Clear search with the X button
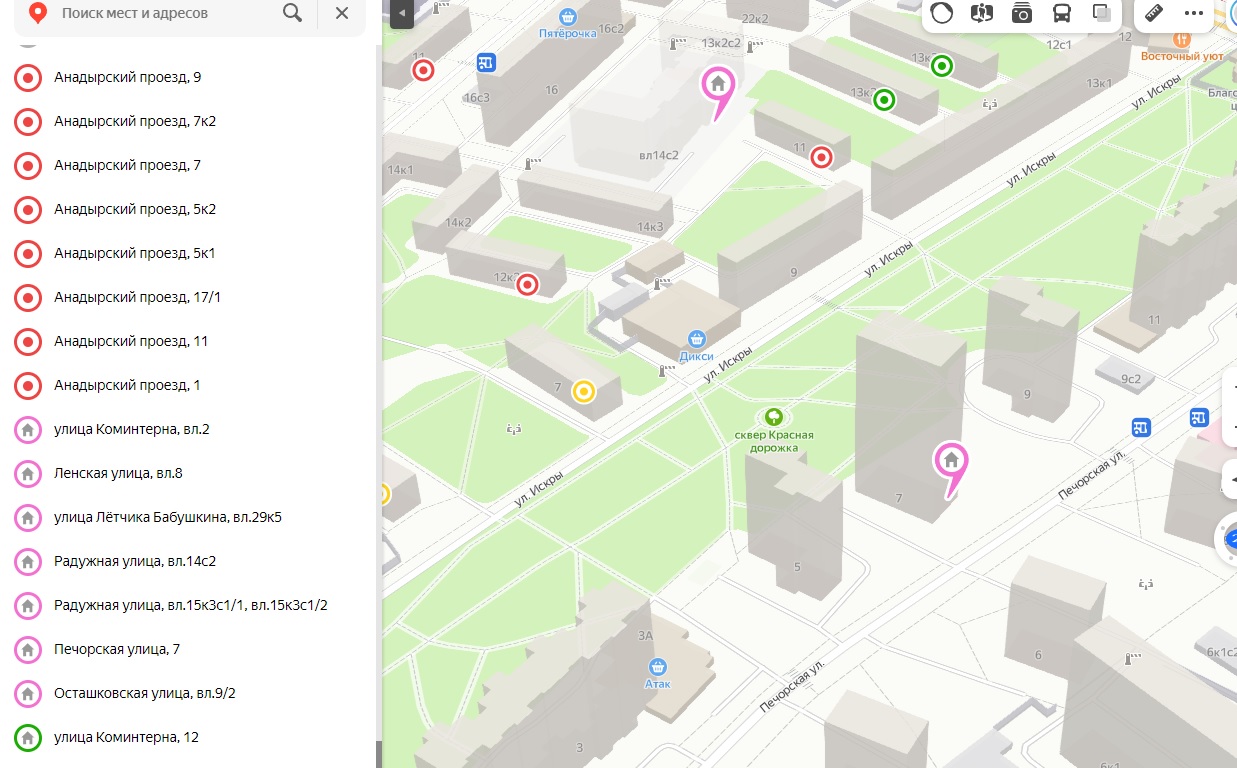Screen dimensions: 1237x768 point(342,13)
